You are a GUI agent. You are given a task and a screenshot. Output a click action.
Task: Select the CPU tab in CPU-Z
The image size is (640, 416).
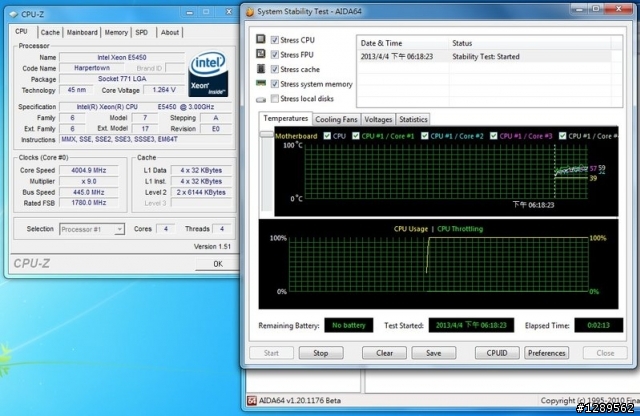point(22,31)
